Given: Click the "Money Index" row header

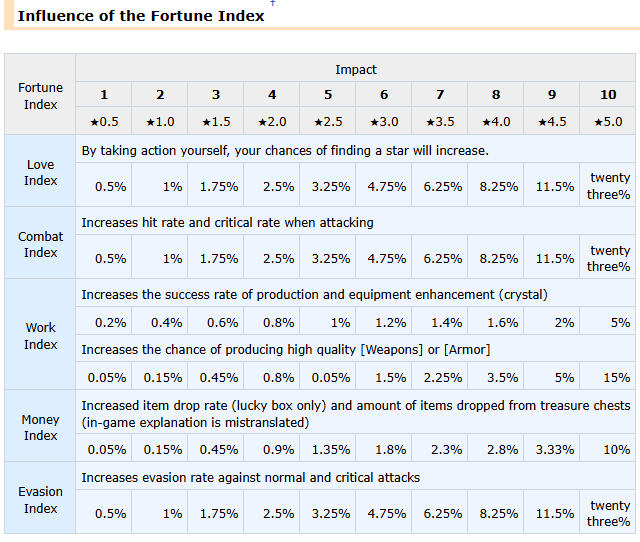Looking at the screenshot, I should click(x=41, y=427).
